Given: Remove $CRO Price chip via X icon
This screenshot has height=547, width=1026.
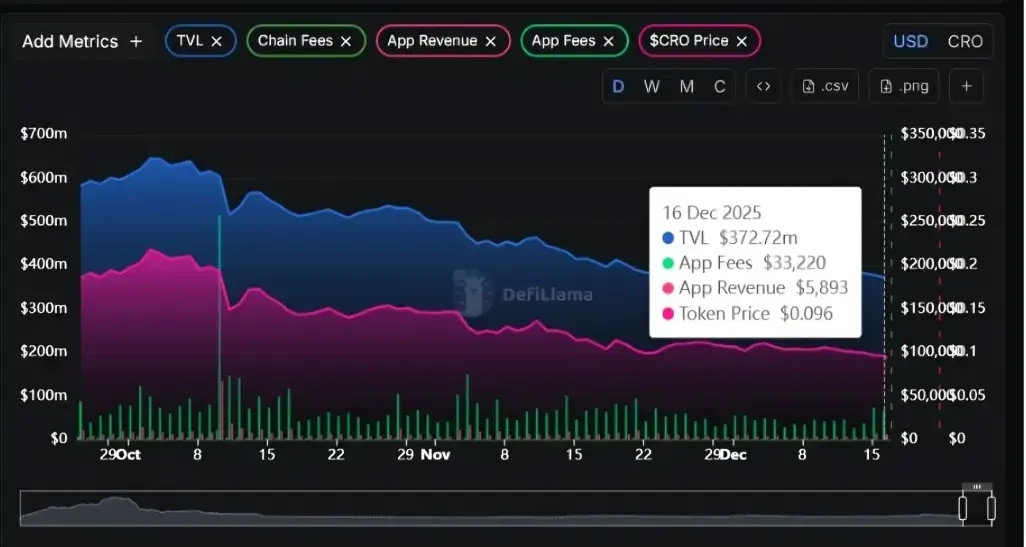Looking at the screenshot, I should click(741, 41).
